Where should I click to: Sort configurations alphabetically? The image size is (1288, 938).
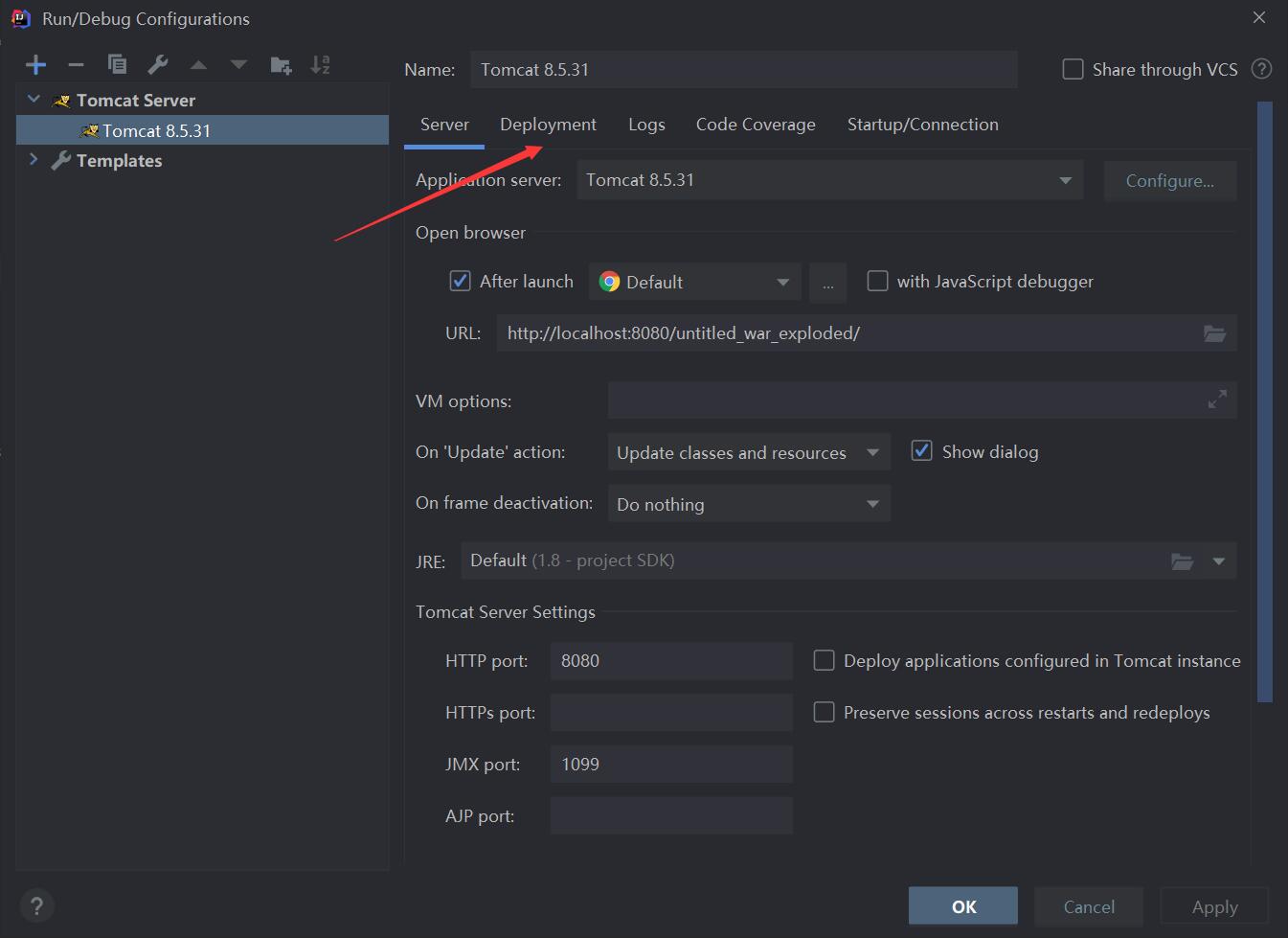pos(321,65)
